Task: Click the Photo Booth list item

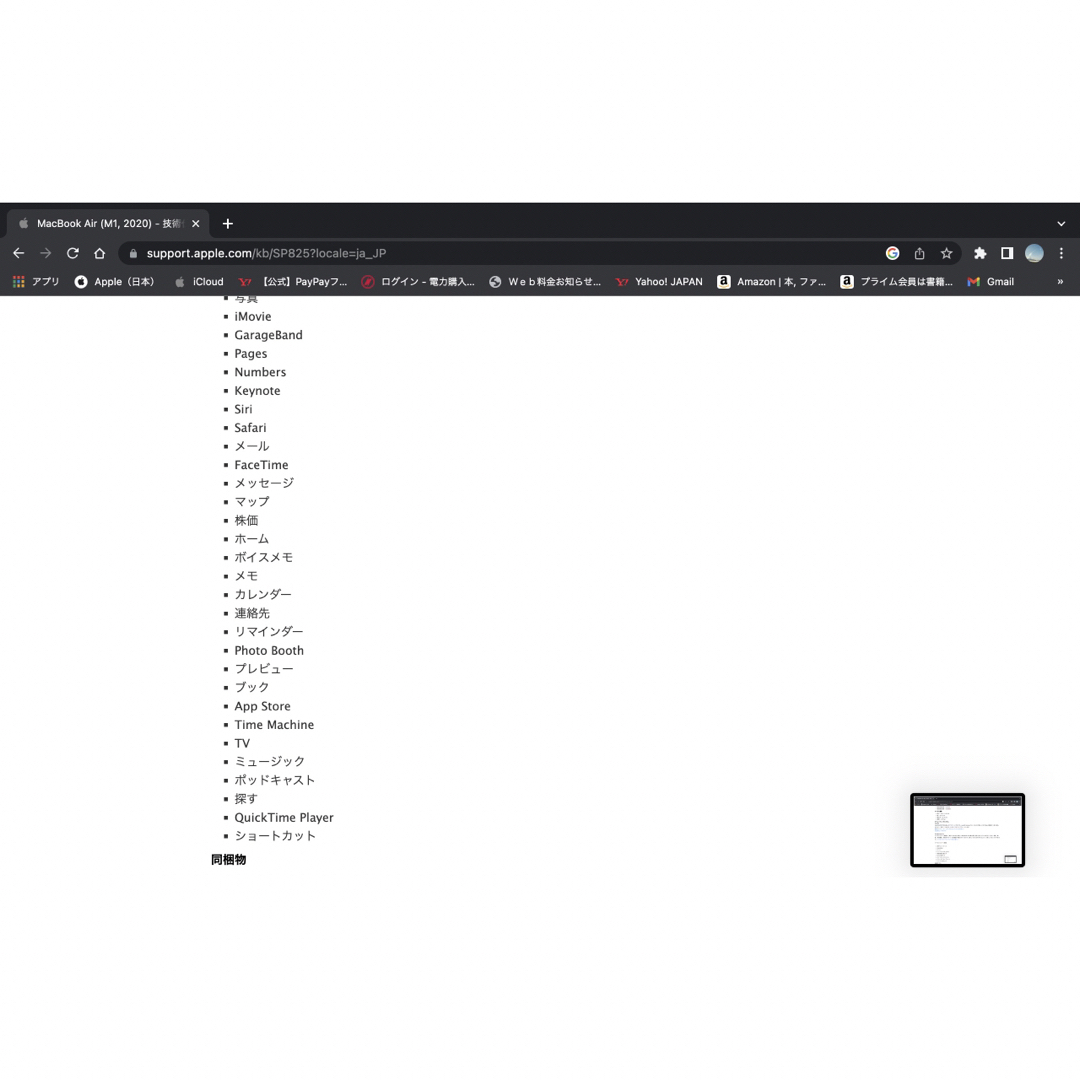Action: pos(269,650)
